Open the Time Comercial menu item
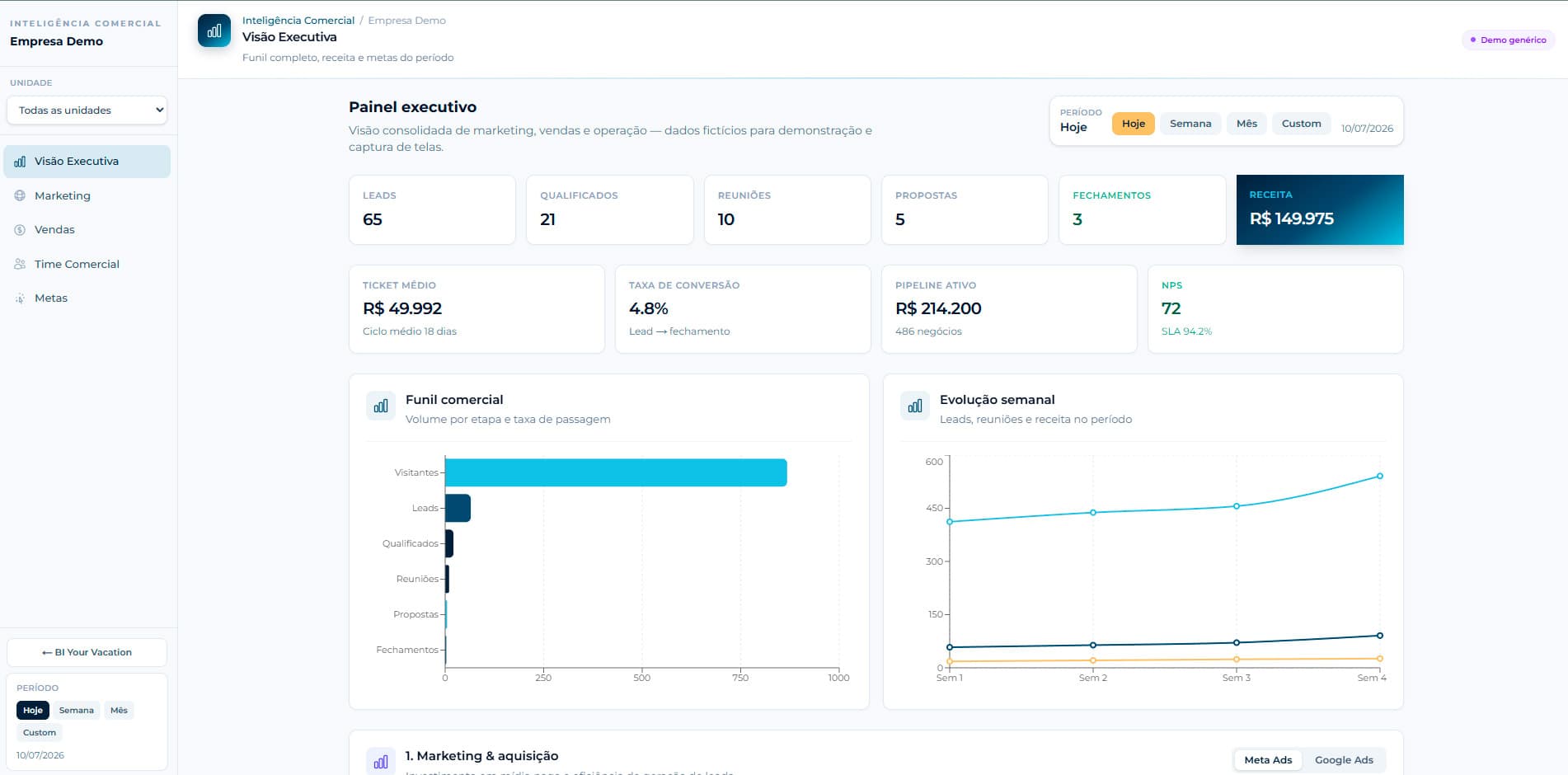Screen dimensions: 1568x775 [87, 264]
